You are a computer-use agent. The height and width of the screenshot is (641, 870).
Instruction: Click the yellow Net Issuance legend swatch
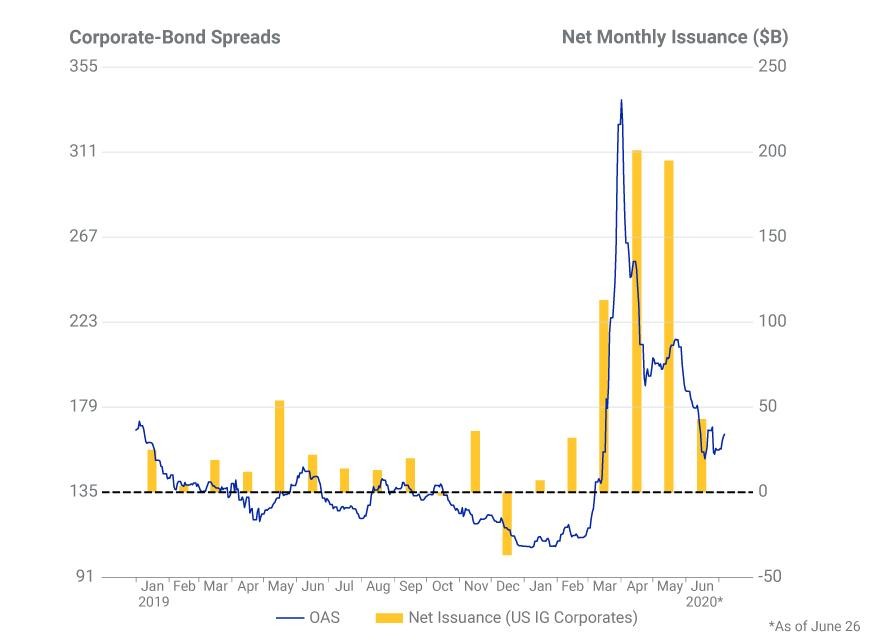pyautogui.click(x=389, y=618)
